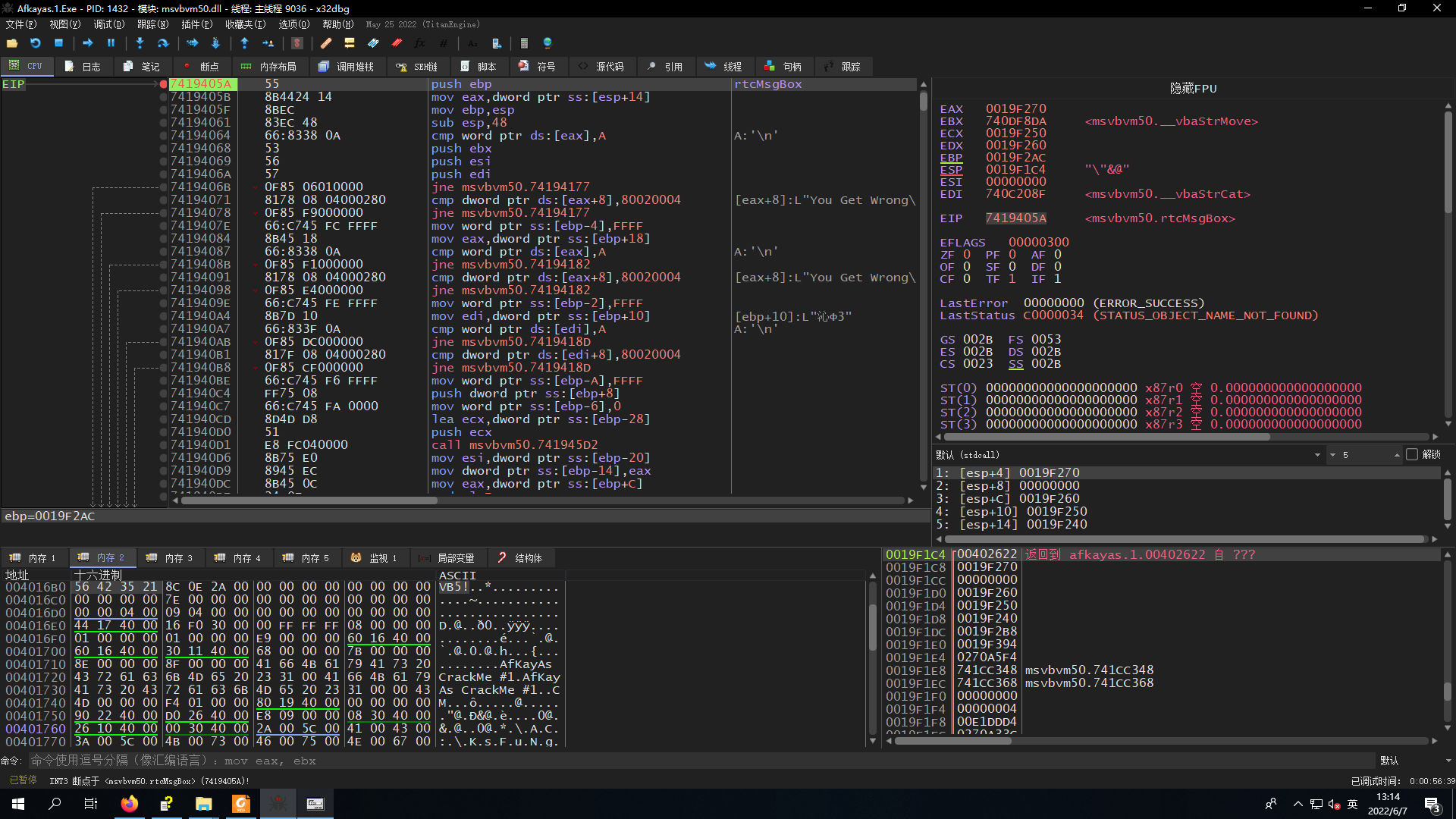Click the Run arrow icon
This screenshot has height=819, width=1456.
coord(87,43)
